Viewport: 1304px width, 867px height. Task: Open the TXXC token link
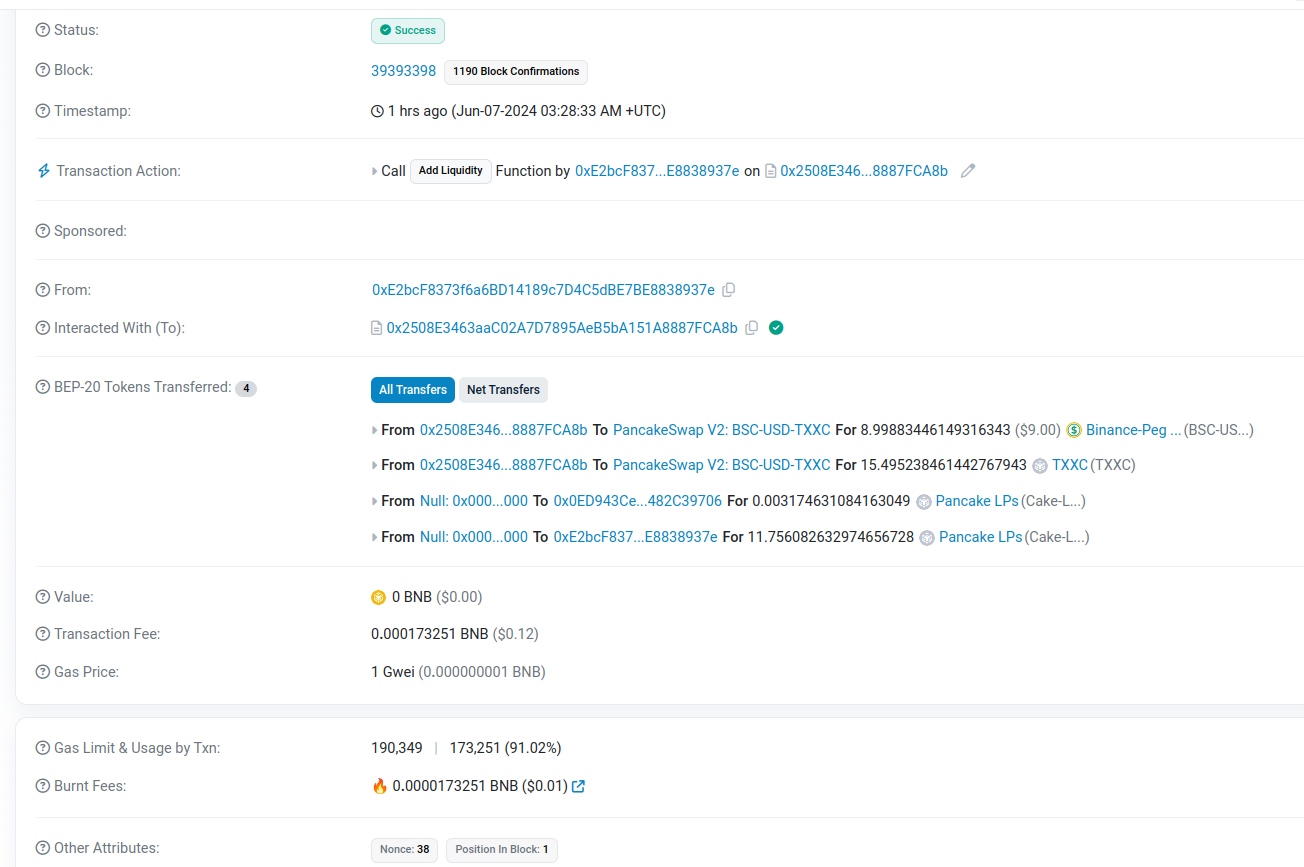coord(1070,465)
